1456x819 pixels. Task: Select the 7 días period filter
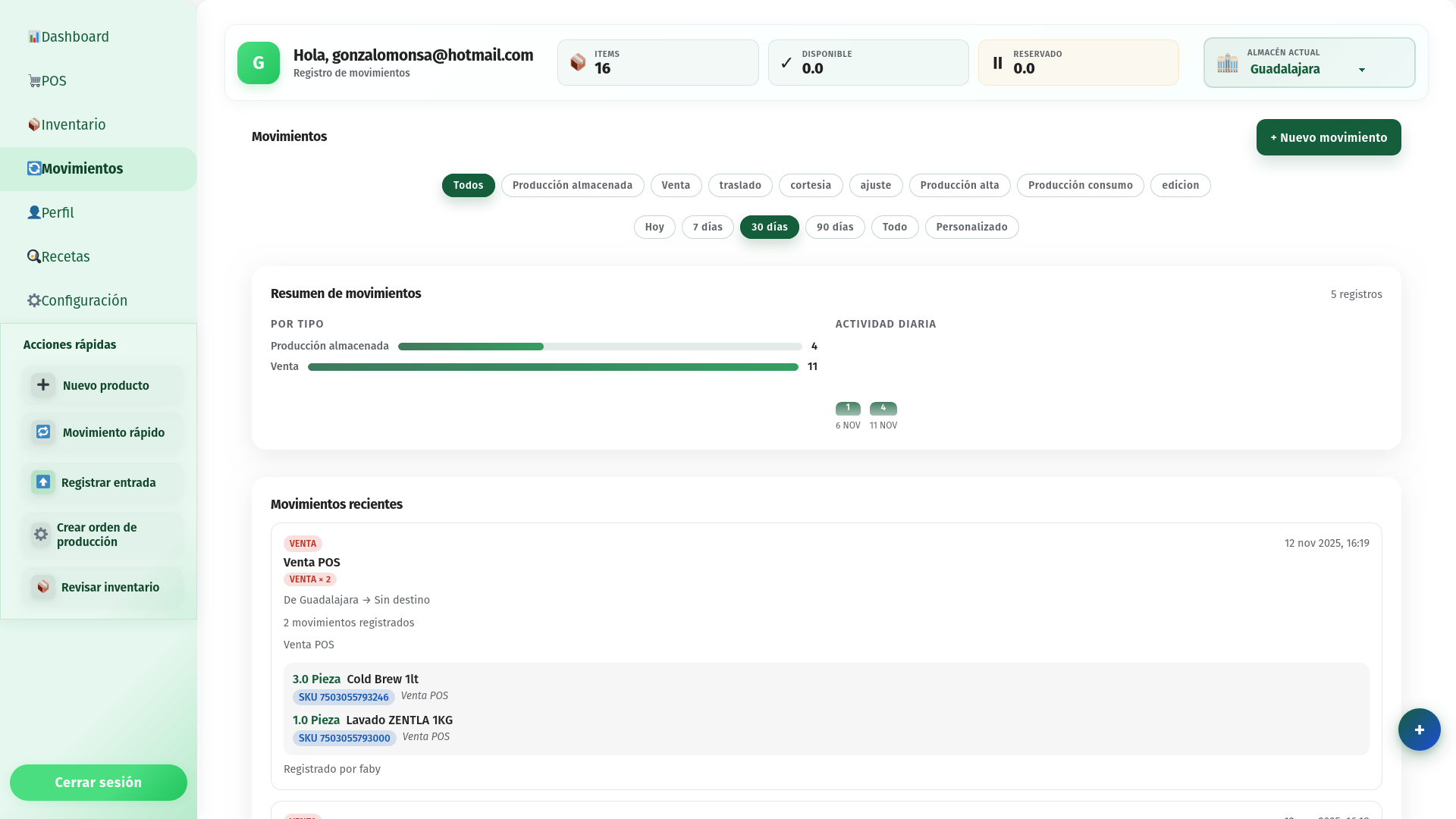pyautogui.click(x=707, y=227)
